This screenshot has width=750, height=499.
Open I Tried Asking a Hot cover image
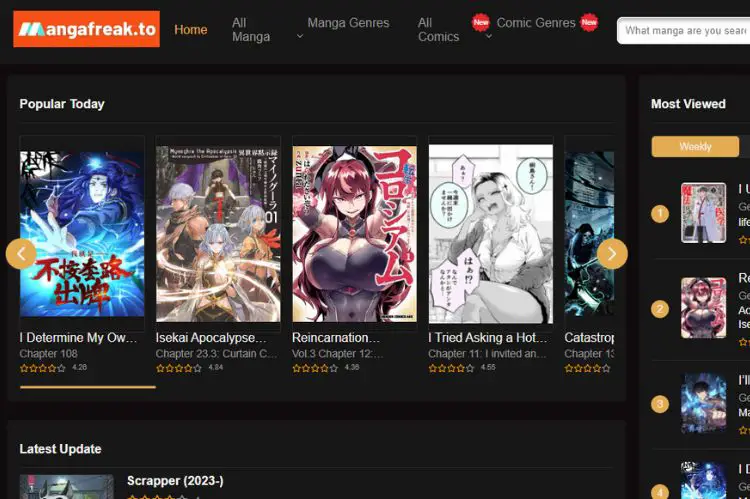491,234
